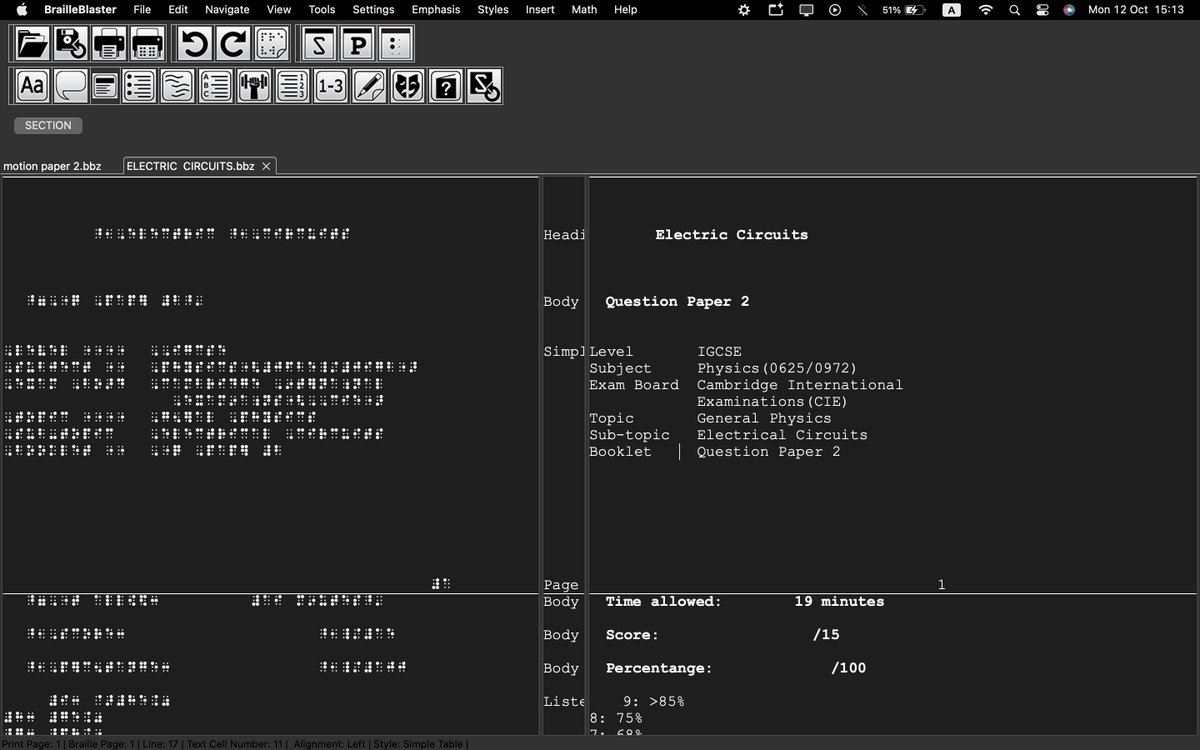Click 'Physics(0625/0972)' subject text
Screen dimensions: 1200x750
click(777, 368)
